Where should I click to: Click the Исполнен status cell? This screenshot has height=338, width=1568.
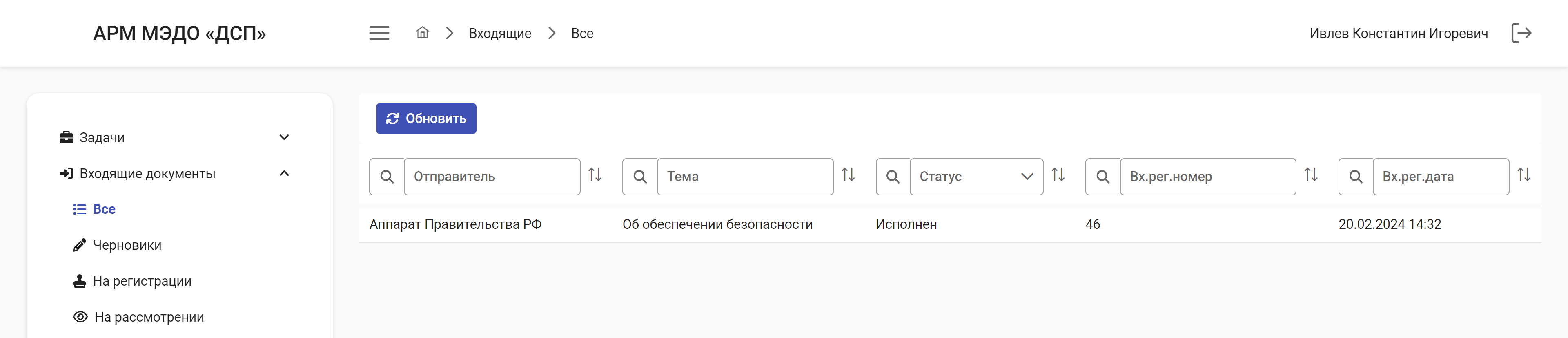pyautogui.click(x=906, y=225)
